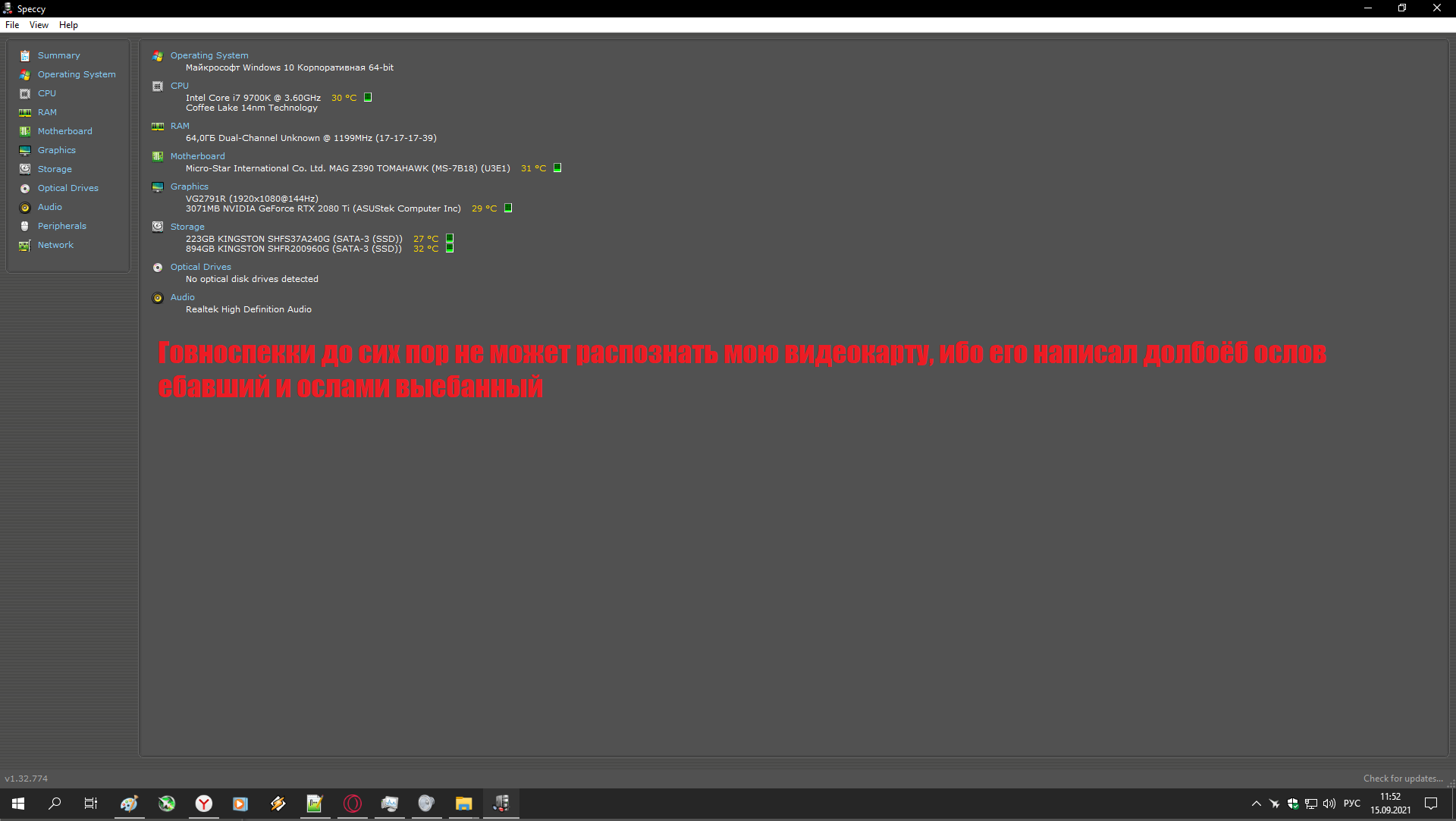The image size is (1456, 821).
Task: Open Motherboard section via sidebar icon
Action: [25, 131]
